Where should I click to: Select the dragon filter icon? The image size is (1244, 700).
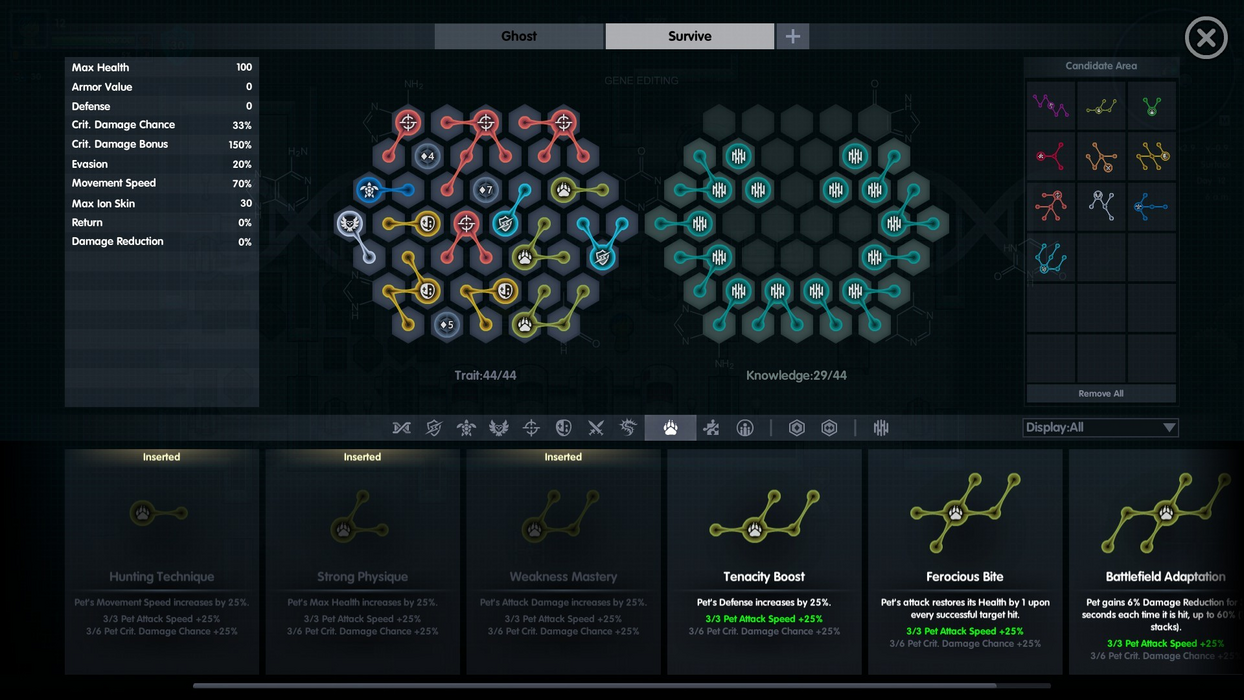tap(628, 428)
